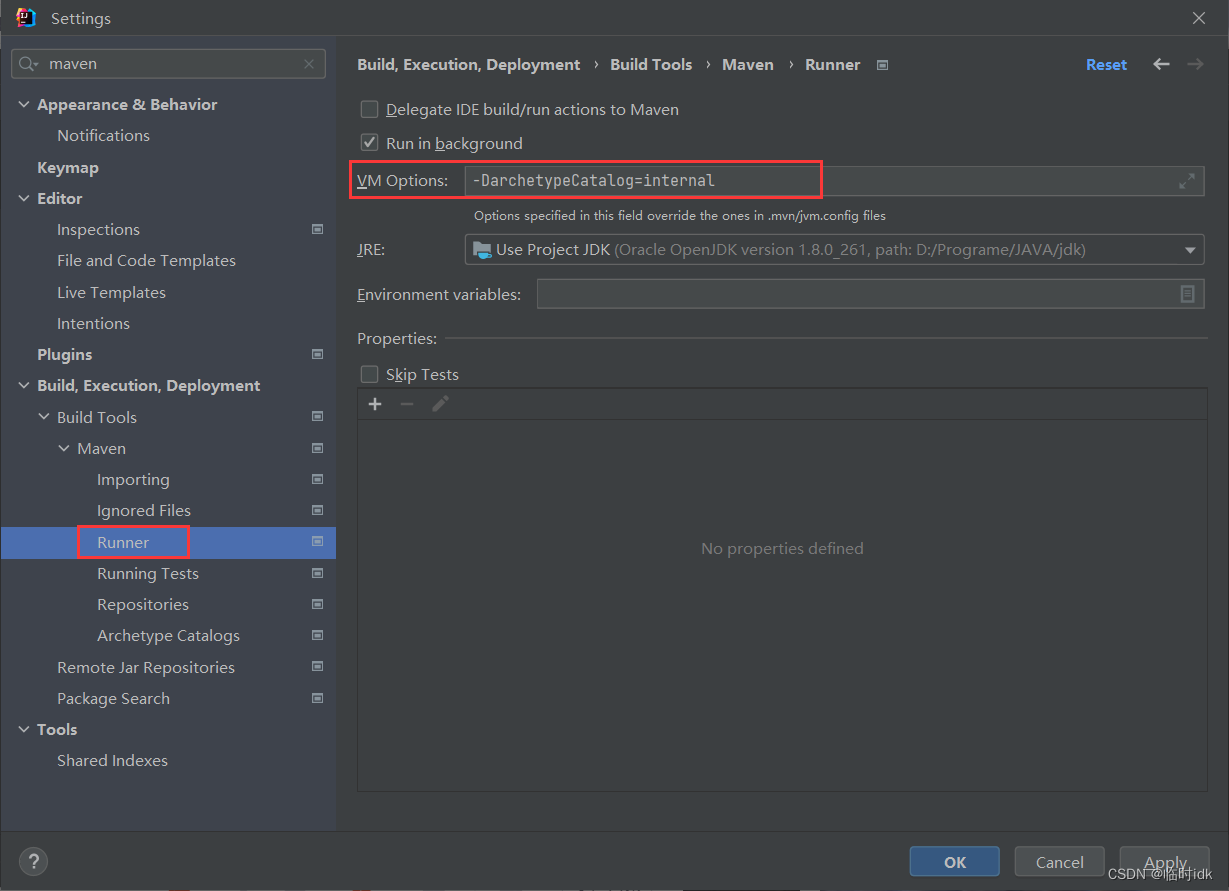
Task: Remove property with minus icon
Action: click(407, 404)
